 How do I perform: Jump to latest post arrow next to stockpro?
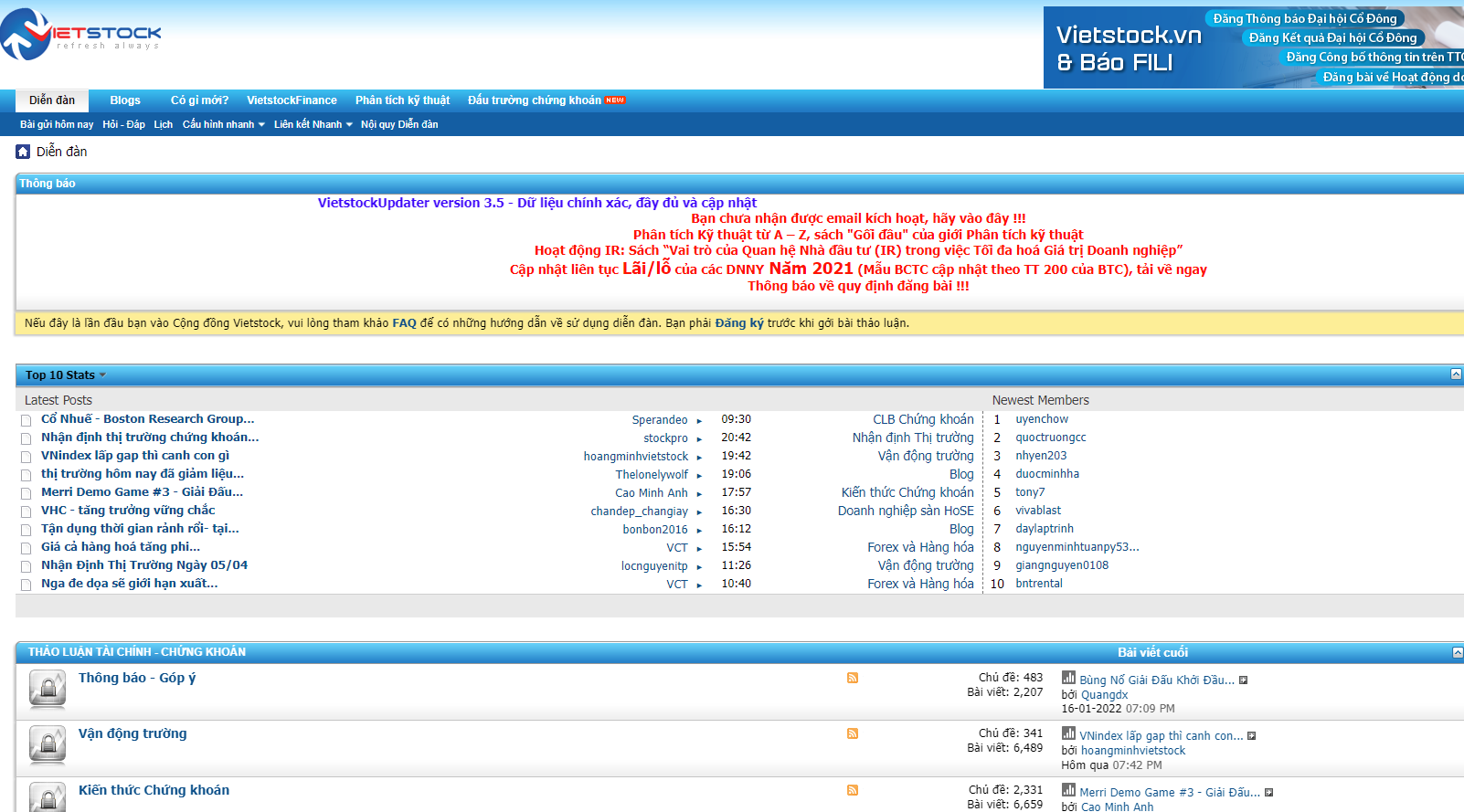(x=699, y=439)
